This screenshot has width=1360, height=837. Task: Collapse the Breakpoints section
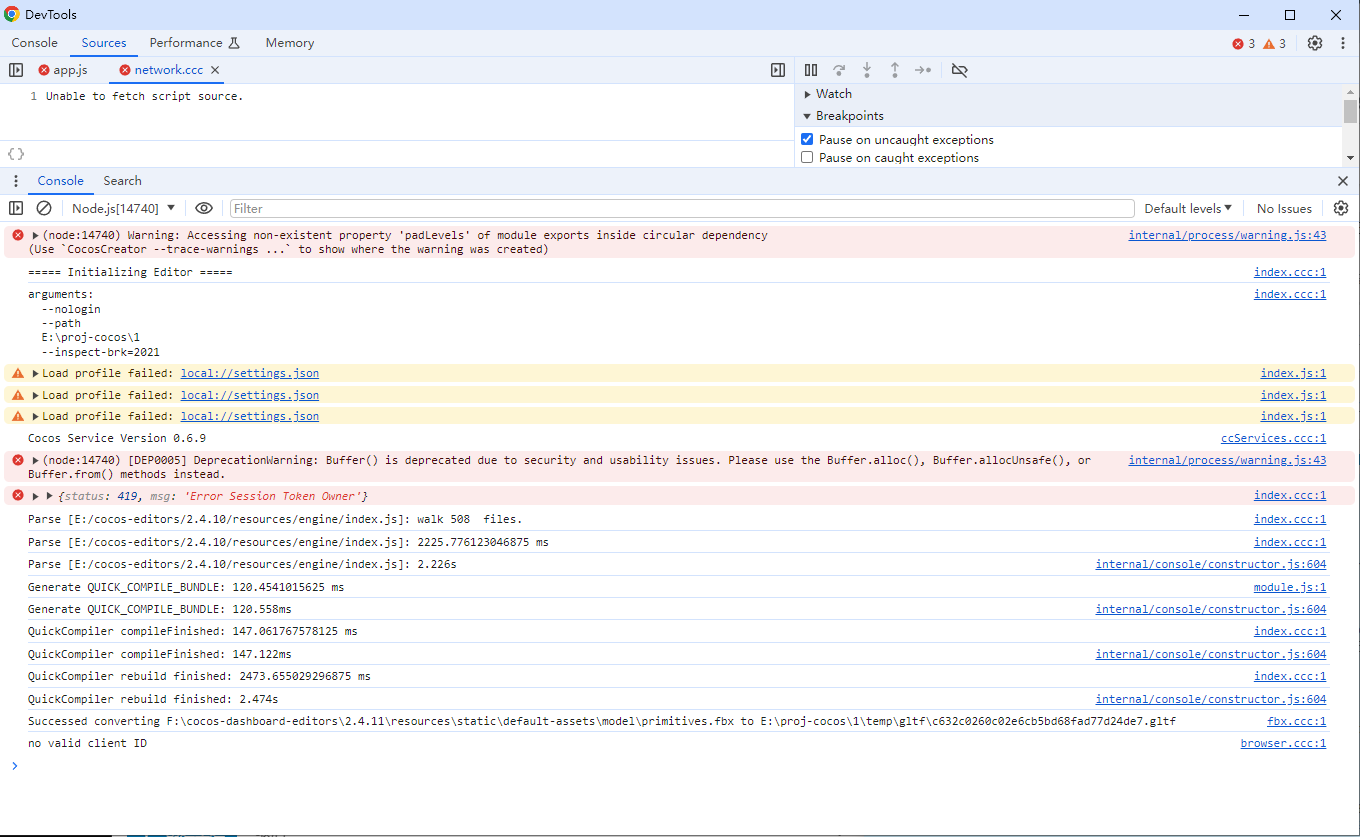click(x=808, y=116)
